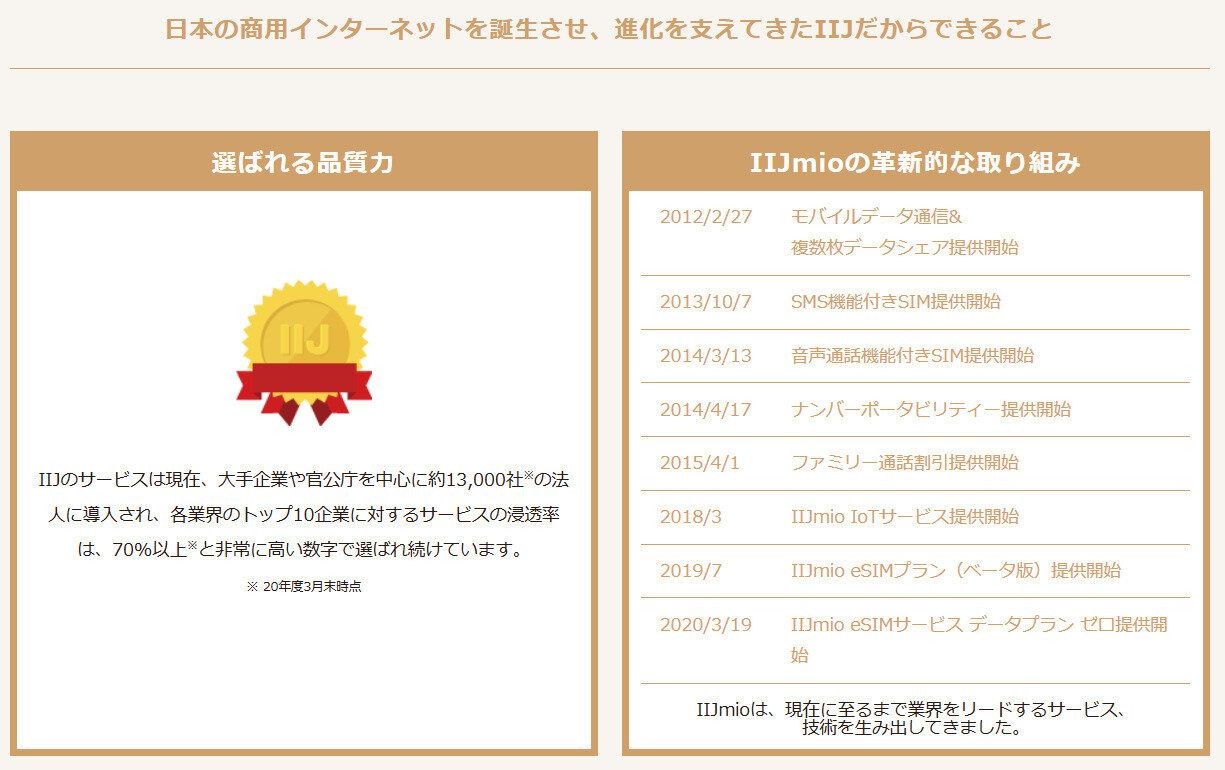Click the ナンバーポータビリティー提供開始 entry
Screen dimensions: 1225x770
pos(930,409)
